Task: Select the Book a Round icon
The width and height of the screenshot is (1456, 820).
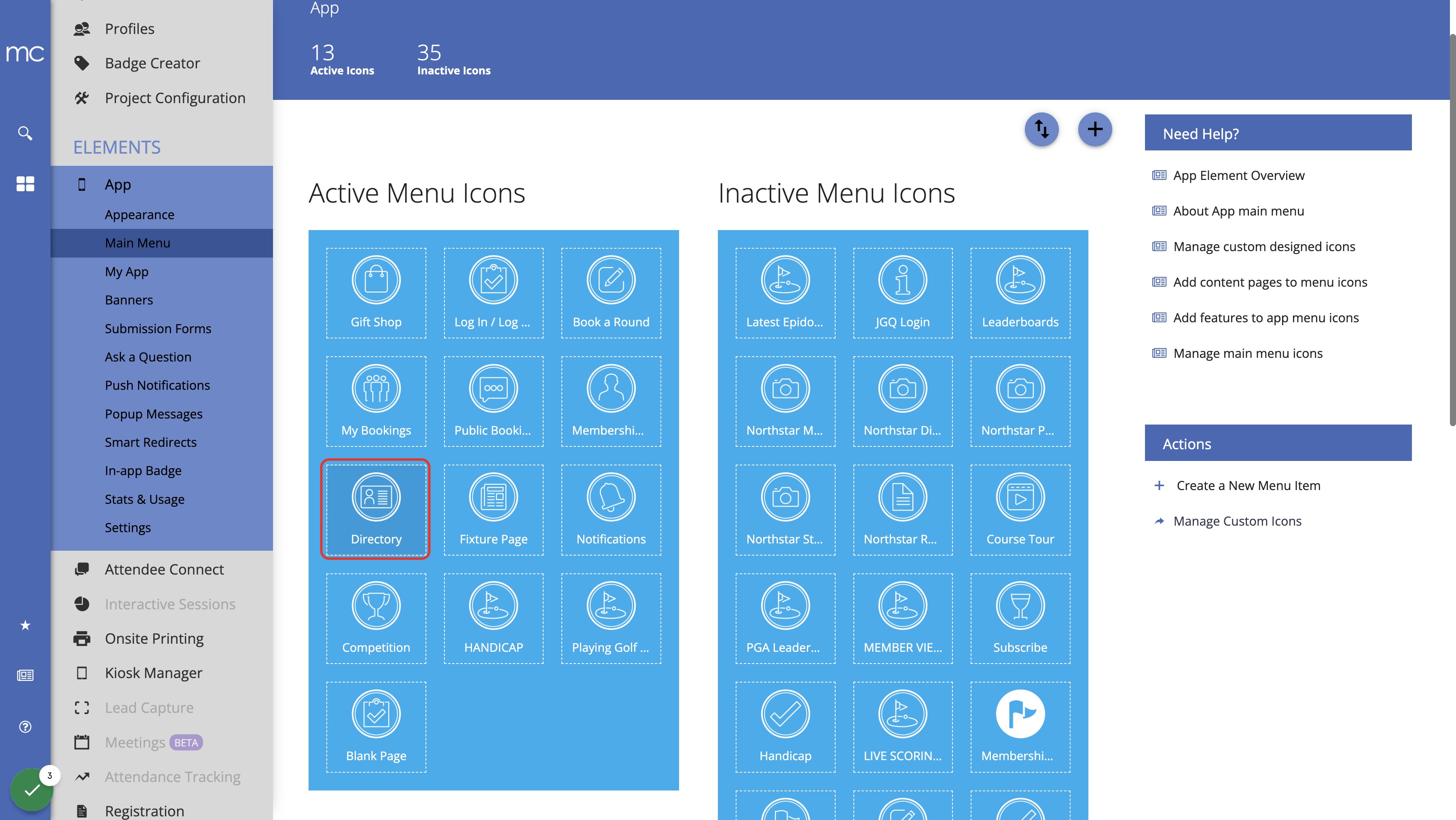Action: point(611,293)
